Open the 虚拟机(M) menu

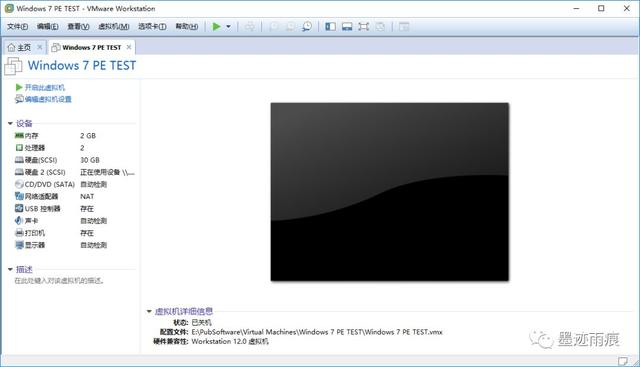tap(113, 27)
